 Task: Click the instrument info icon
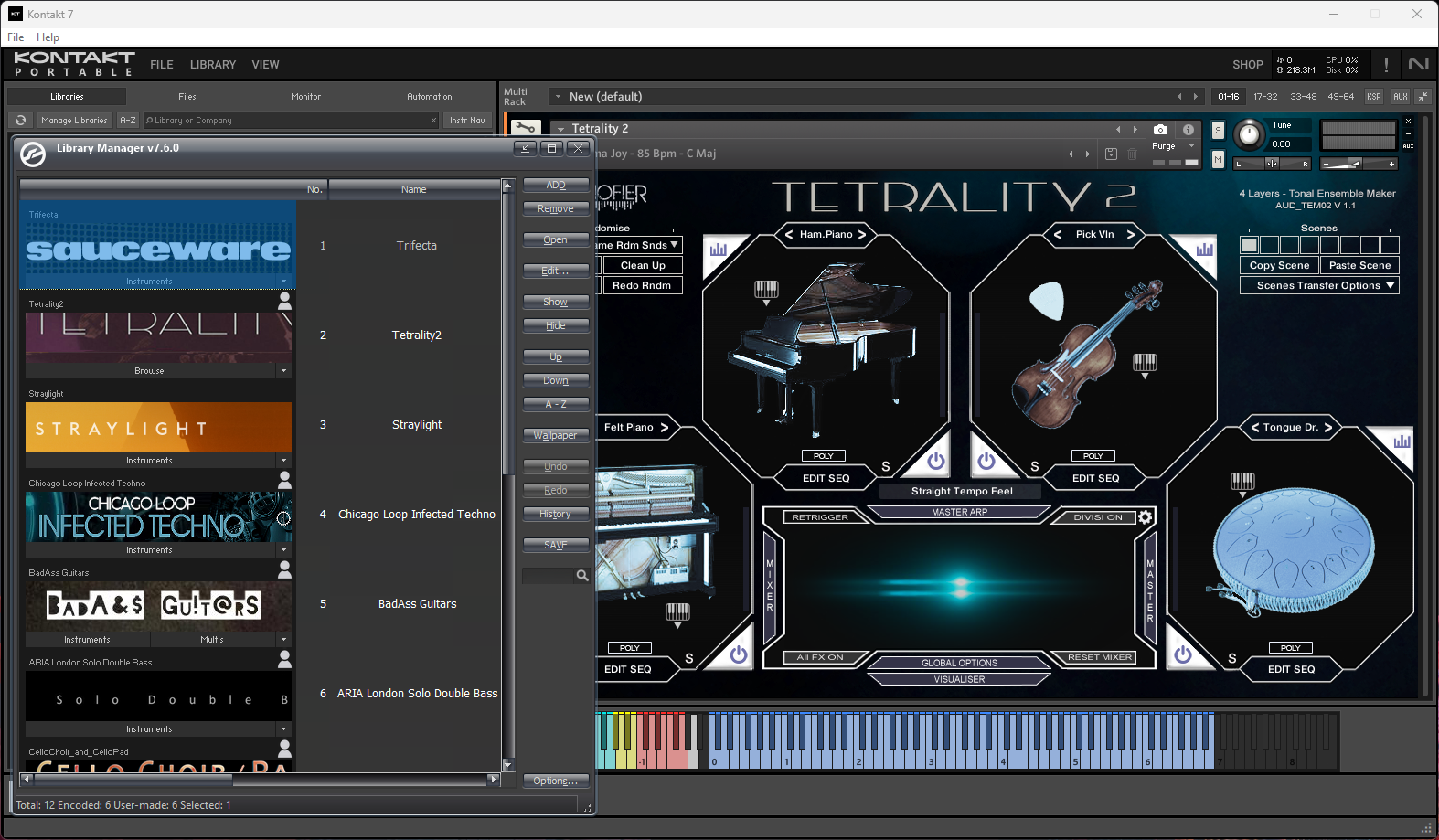pyautogui.click(x=1188, y=130)
